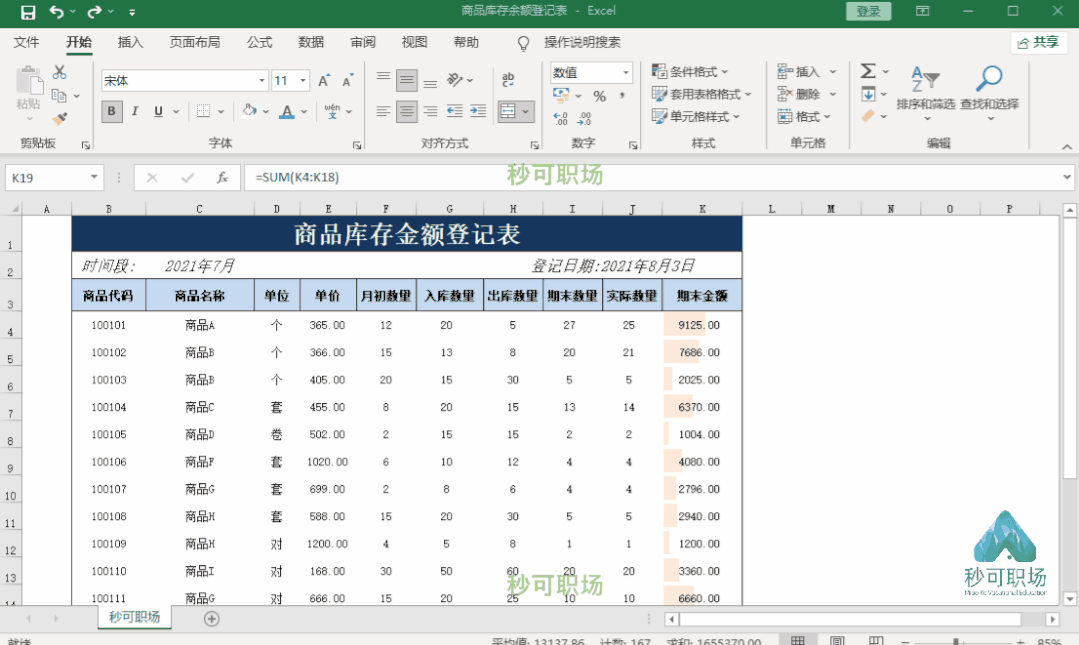Switch to the 数据 Data tab
Image resolution: width=1079 pixels, height=645 pixels.
pyautogui.click(x=311, y=43)
